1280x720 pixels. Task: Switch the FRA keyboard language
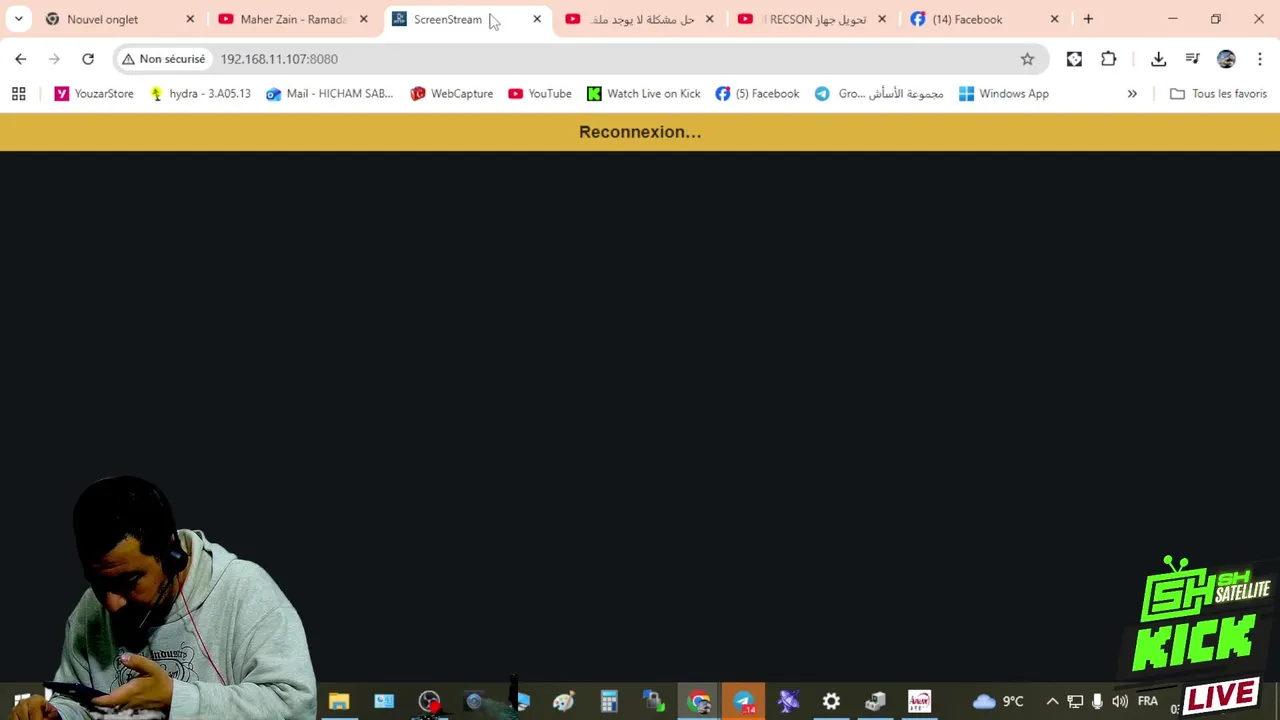pyautogui.click(x=1147, y=702)
